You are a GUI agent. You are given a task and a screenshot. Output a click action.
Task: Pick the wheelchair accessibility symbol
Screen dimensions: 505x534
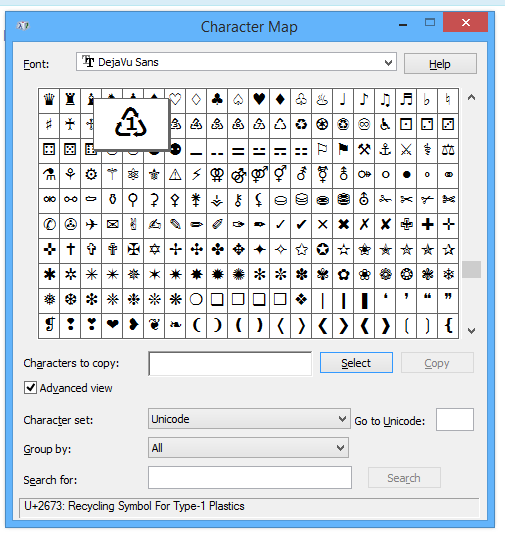[385, 125]
